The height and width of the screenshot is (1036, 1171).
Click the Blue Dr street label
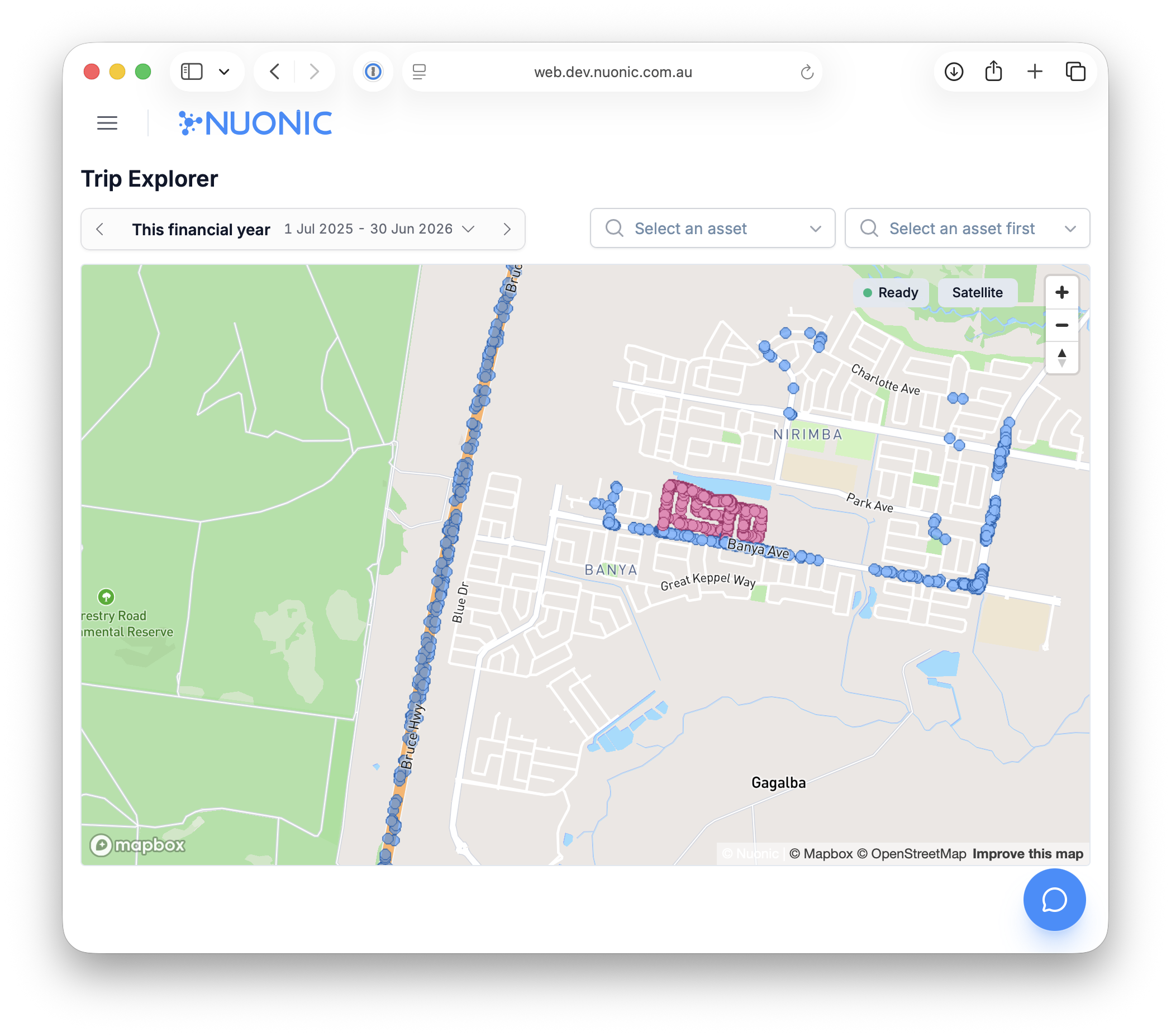tap(459, 602)
